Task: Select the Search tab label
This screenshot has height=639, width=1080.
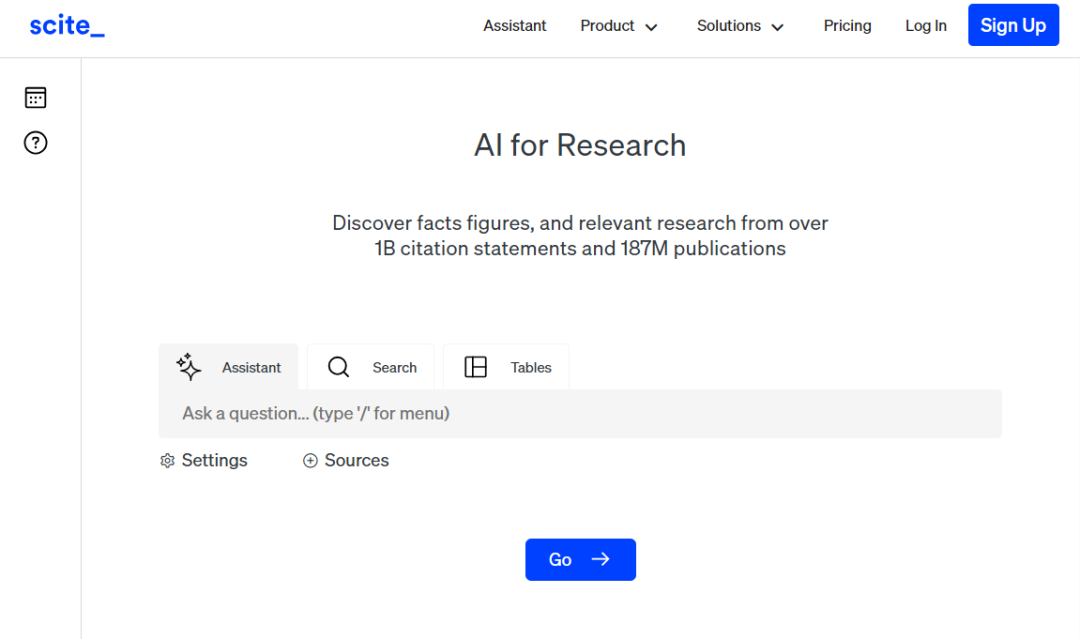Action: click(x=394, y=368)
